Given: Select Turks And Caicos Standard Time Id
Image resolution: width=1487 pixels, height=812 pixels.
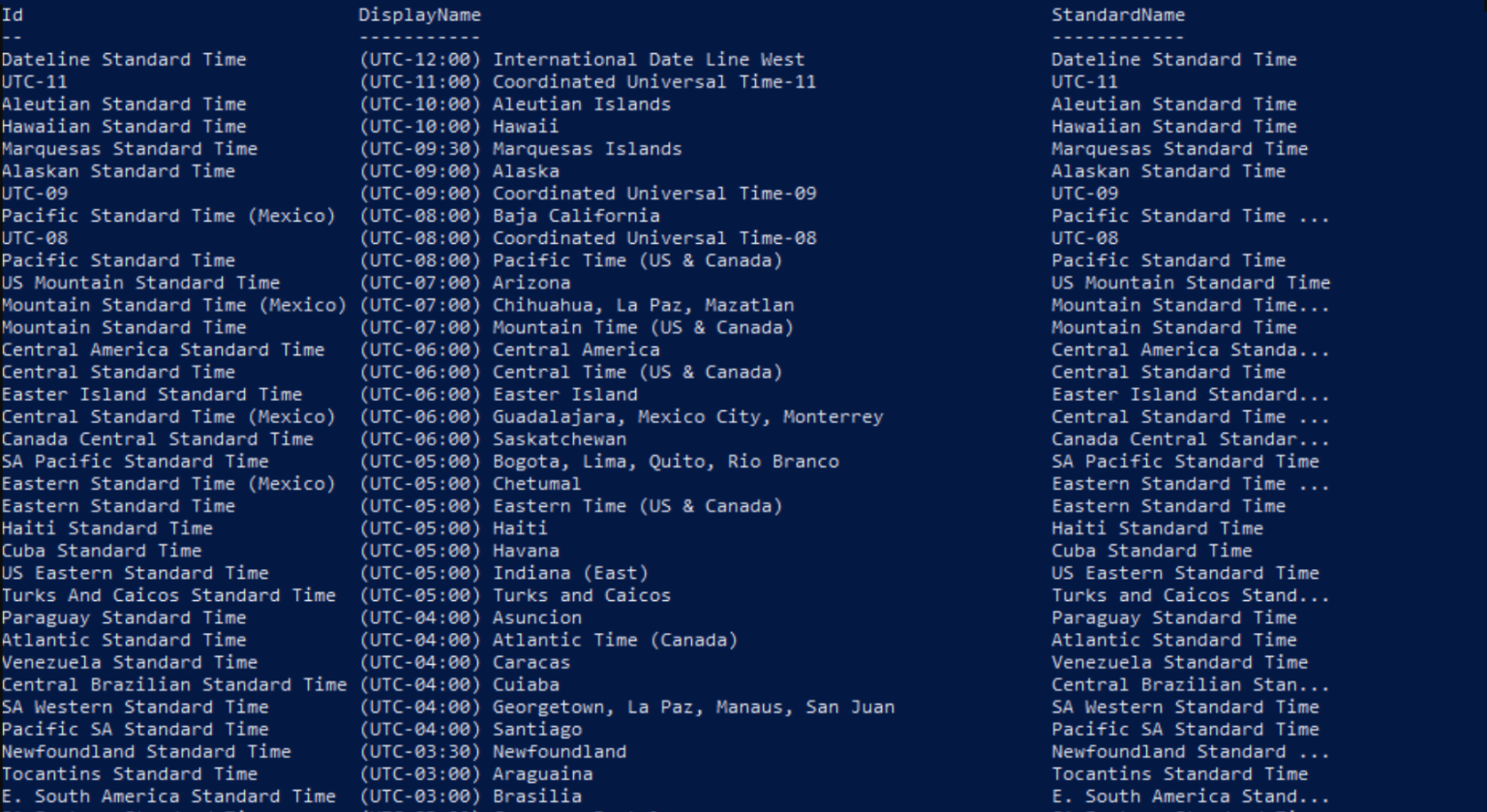Looking at the screenshot, I should pos(168,594).
